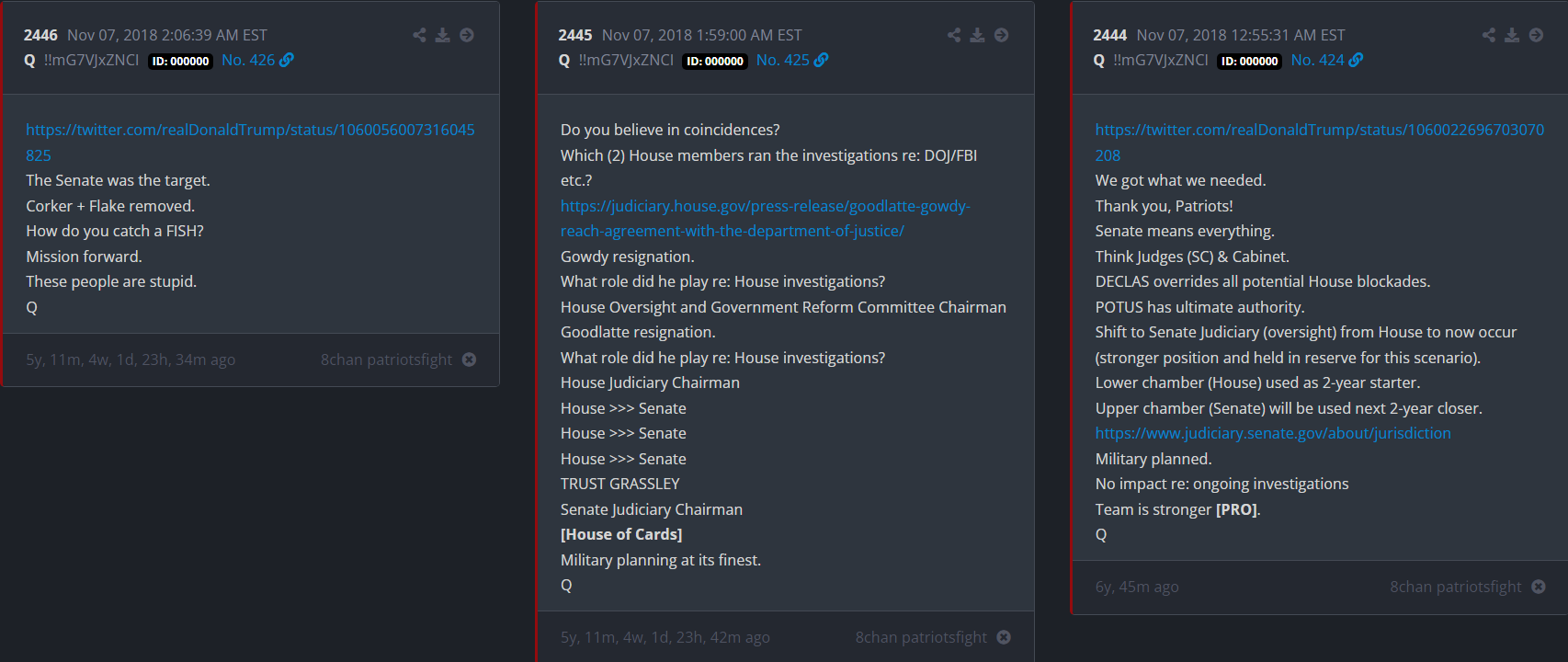The image size is (1568, 662).
Task: Click '8chan patriotsfight' in post 2445 footer
Action: click(921, 637)
